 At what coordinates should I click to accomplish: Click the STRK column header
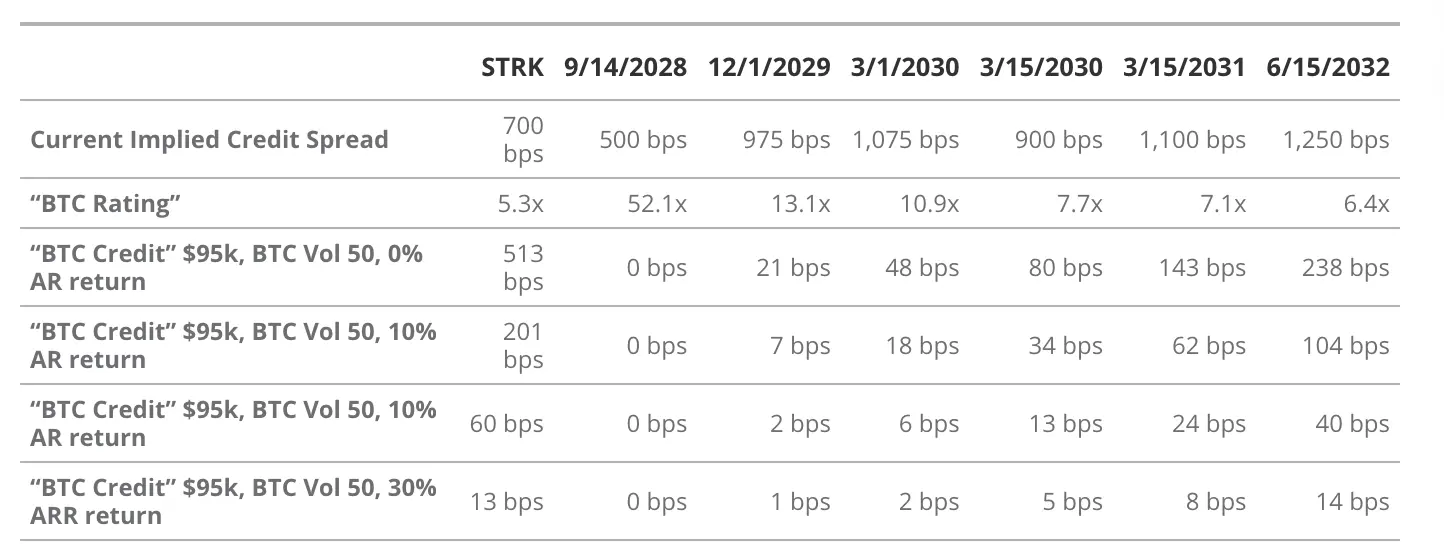[512, 67]
